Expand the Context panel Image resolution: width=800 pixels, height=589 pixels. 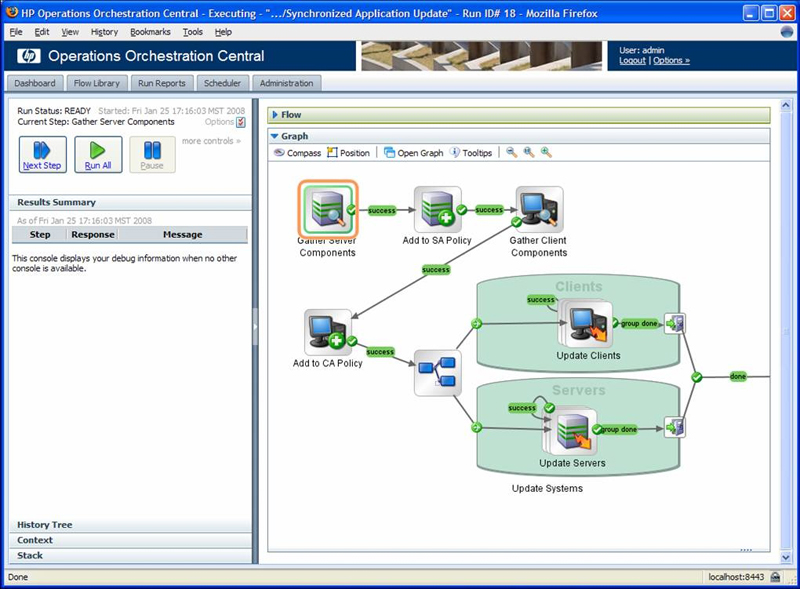(x=131, y=540)
